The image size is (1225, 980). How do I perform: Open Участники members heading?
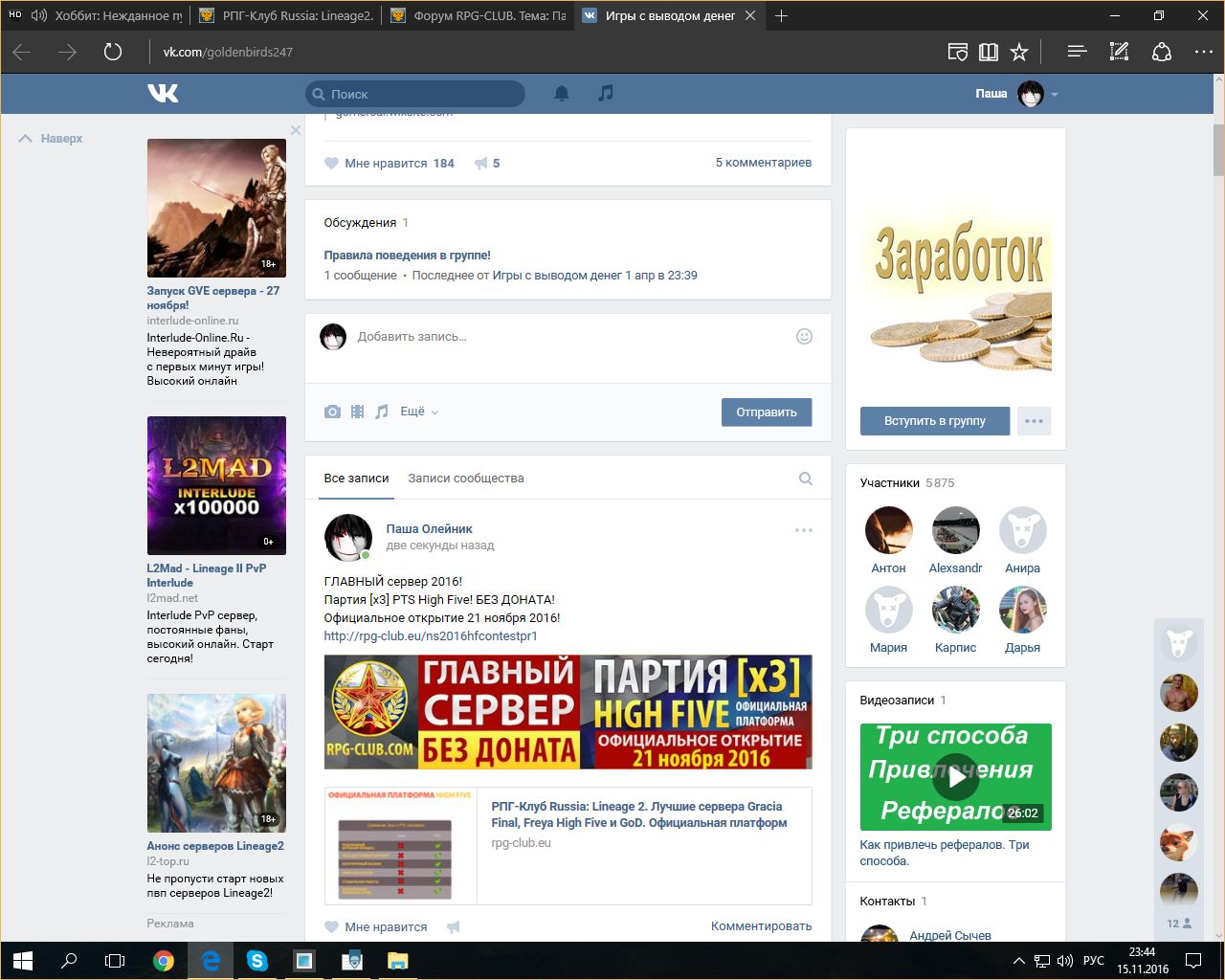pyautogui.click(x=889, y=483)
